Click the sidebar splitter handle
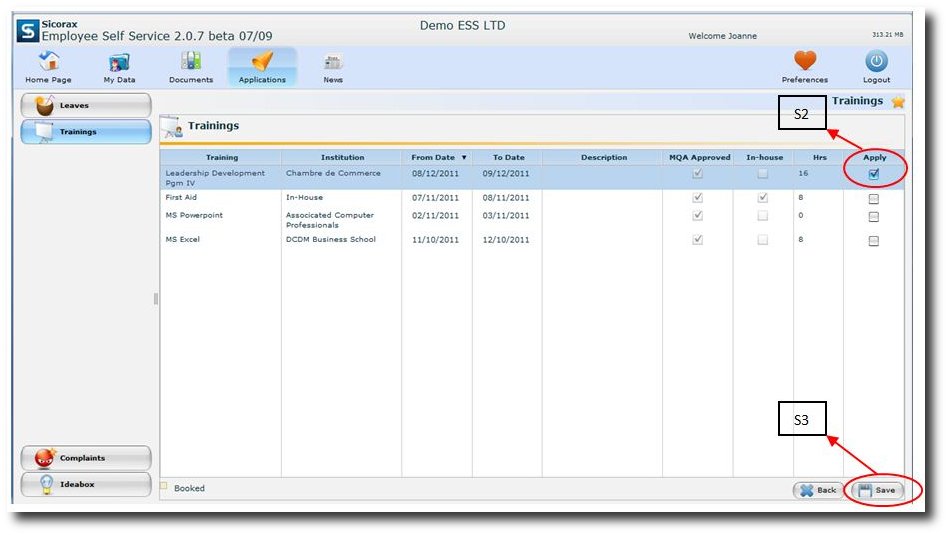 tap(155, 298)
